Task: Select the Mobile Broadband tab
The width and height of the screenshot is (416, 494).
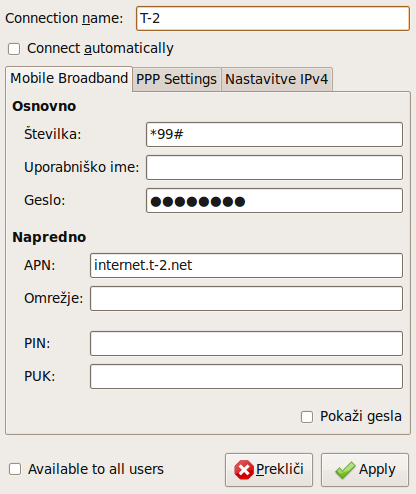Action: coord(69,78)
